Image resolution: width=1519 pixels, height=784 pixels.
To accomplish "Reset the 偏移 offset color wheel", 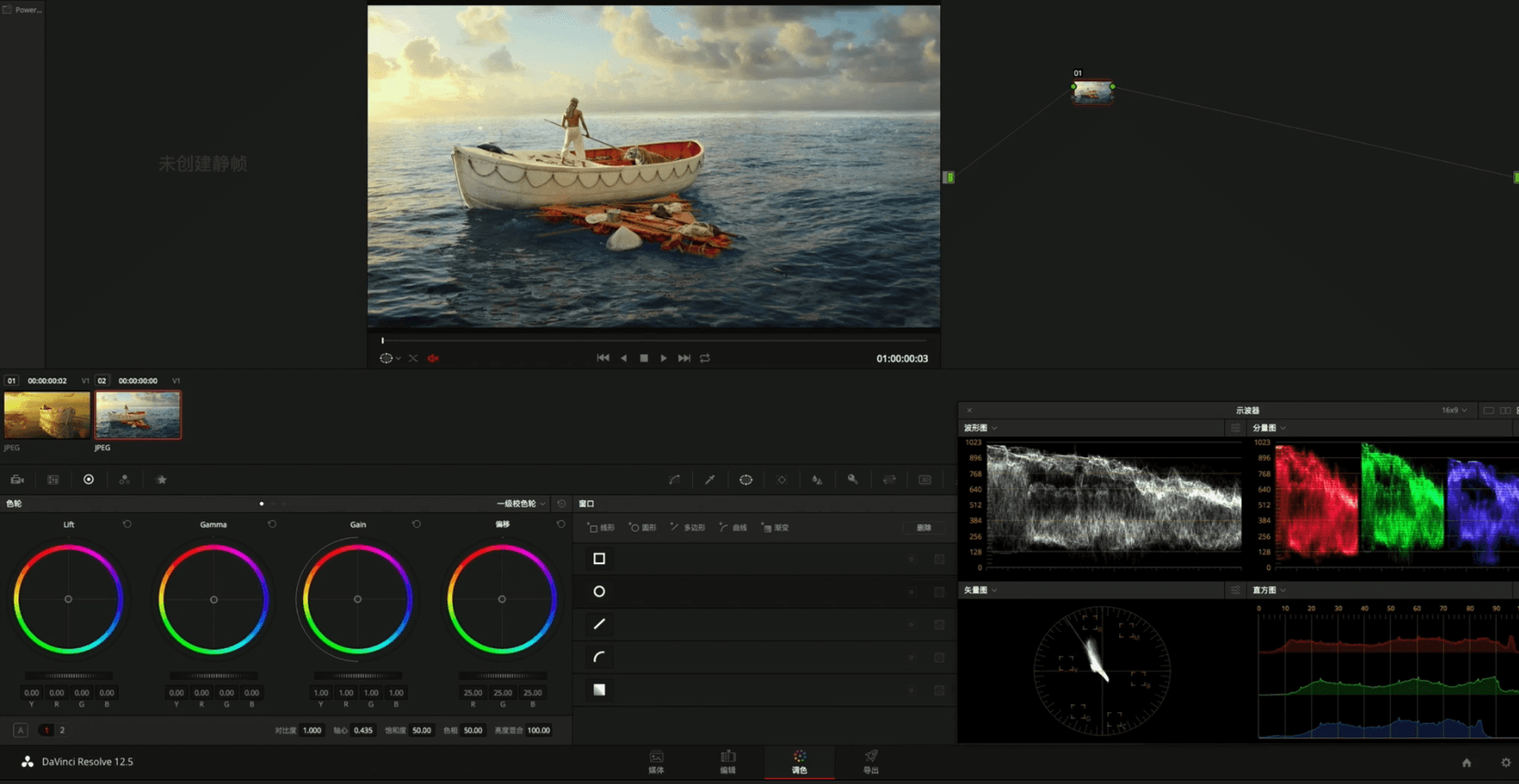I will pyautogui.click(x=560, y=524).
